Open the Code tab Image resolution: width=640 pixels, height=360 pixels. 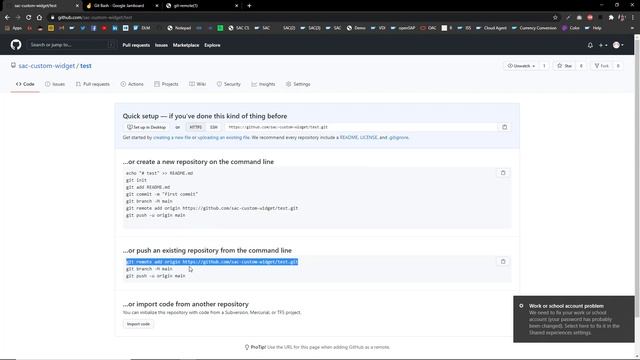[25, 84]
